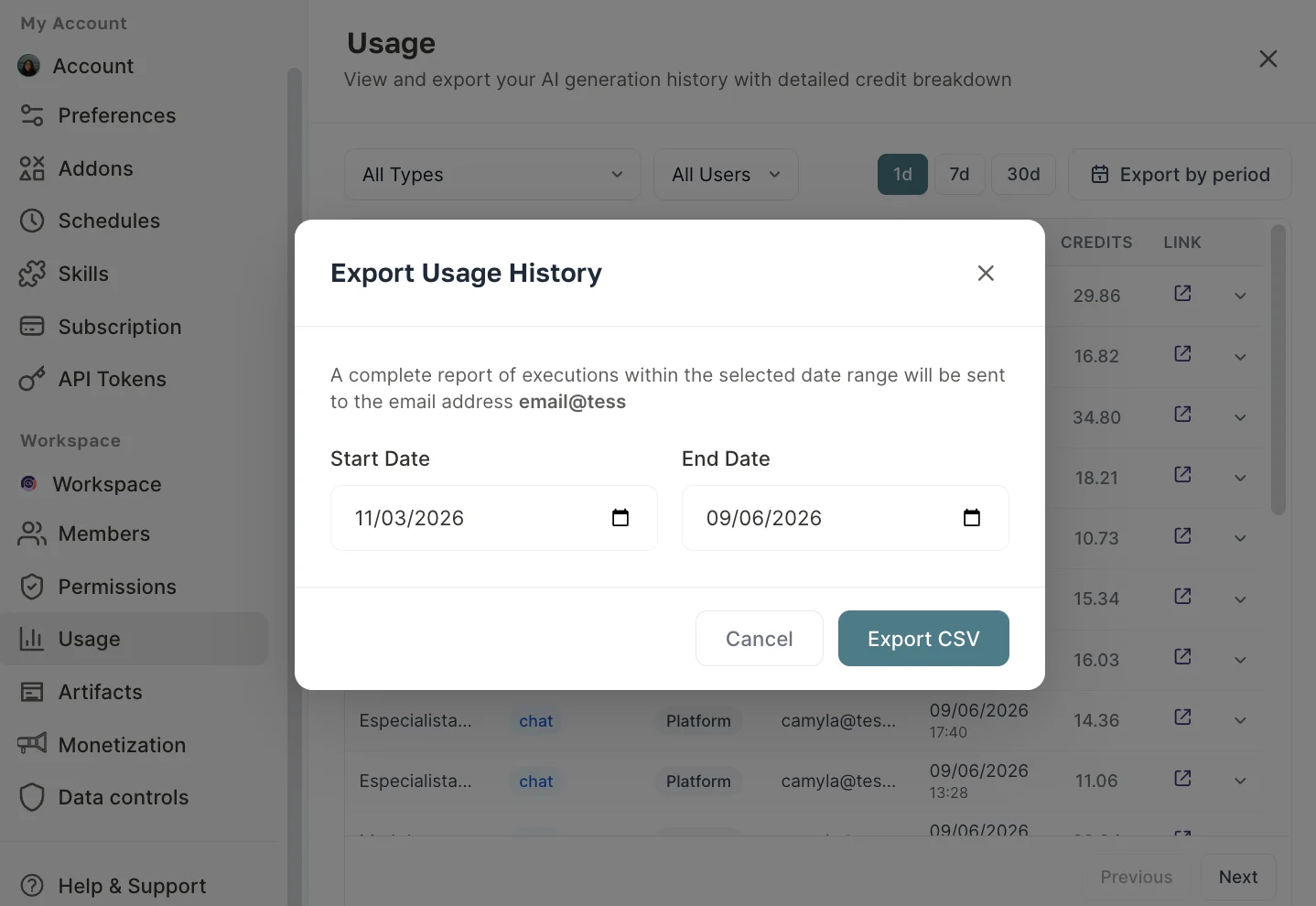
Task: Open the Start Date calendar picker
Action: tap(620, 518)
